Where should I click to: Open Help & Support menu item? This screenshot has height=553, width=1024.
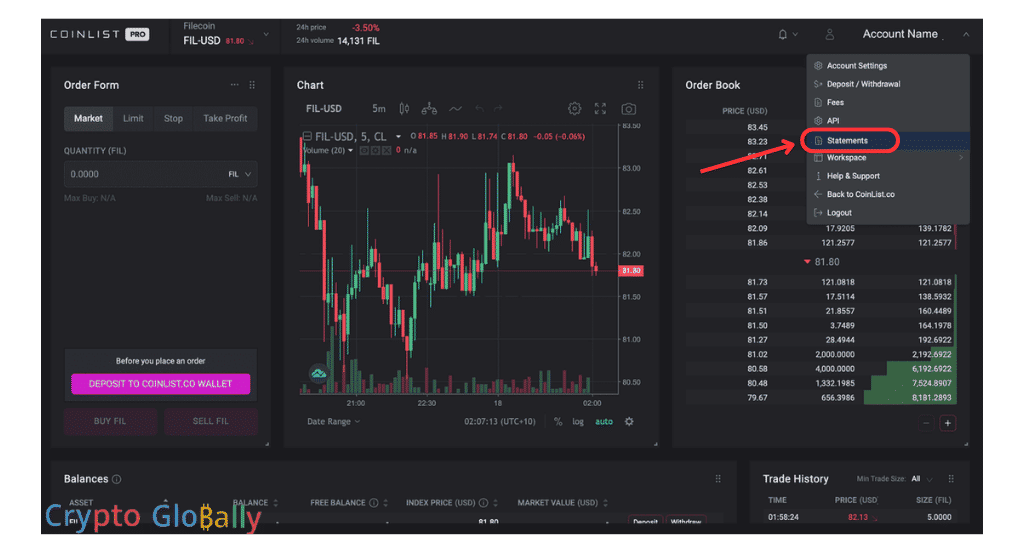[888, 176]
